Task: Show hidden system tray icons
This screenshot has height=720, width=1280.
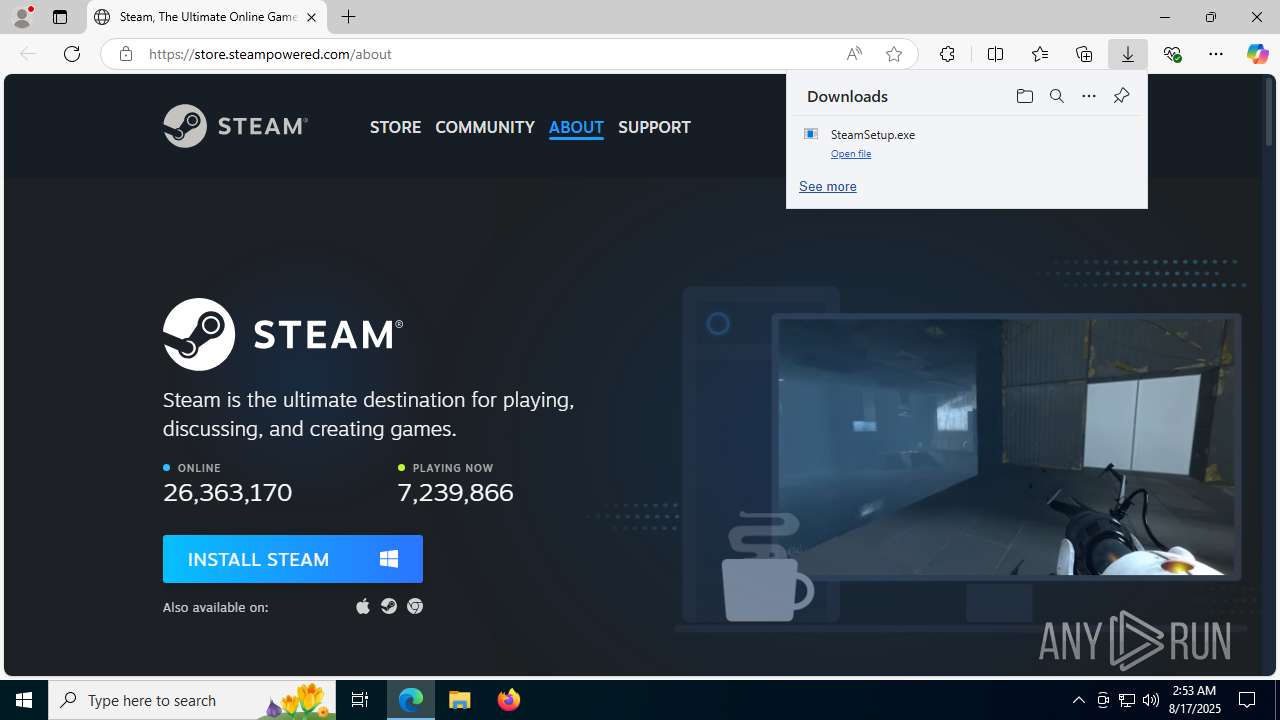Action: tap(1078, 700)
